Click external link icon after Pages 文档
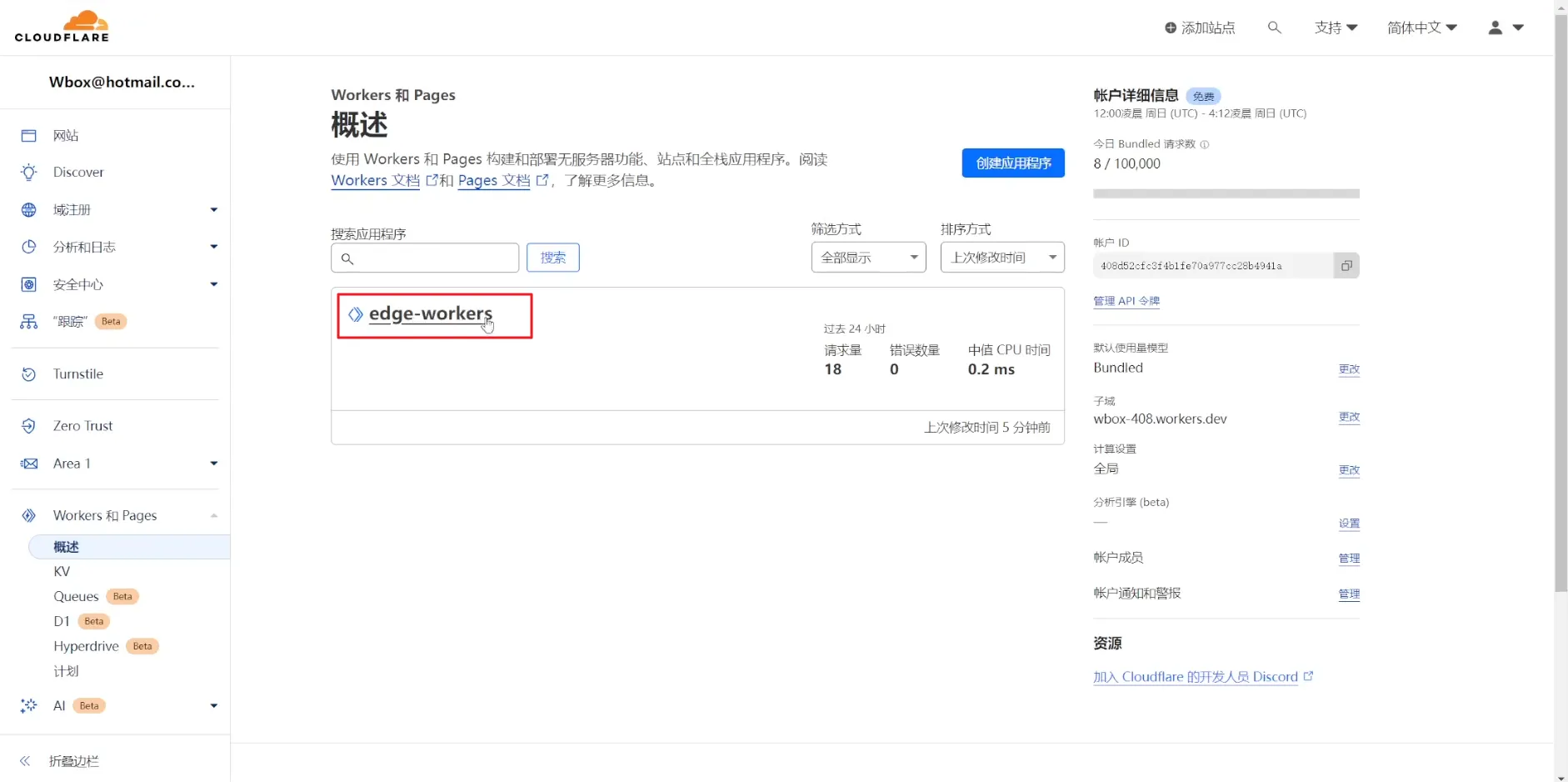 (x=542, y=180)
